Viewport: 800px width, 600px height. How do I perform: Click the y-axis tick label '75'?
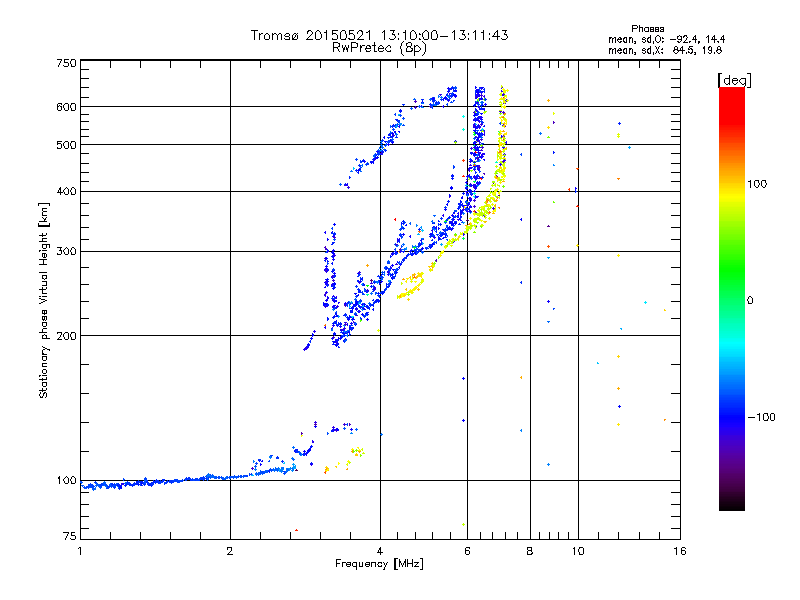click(x=69, y=536)
